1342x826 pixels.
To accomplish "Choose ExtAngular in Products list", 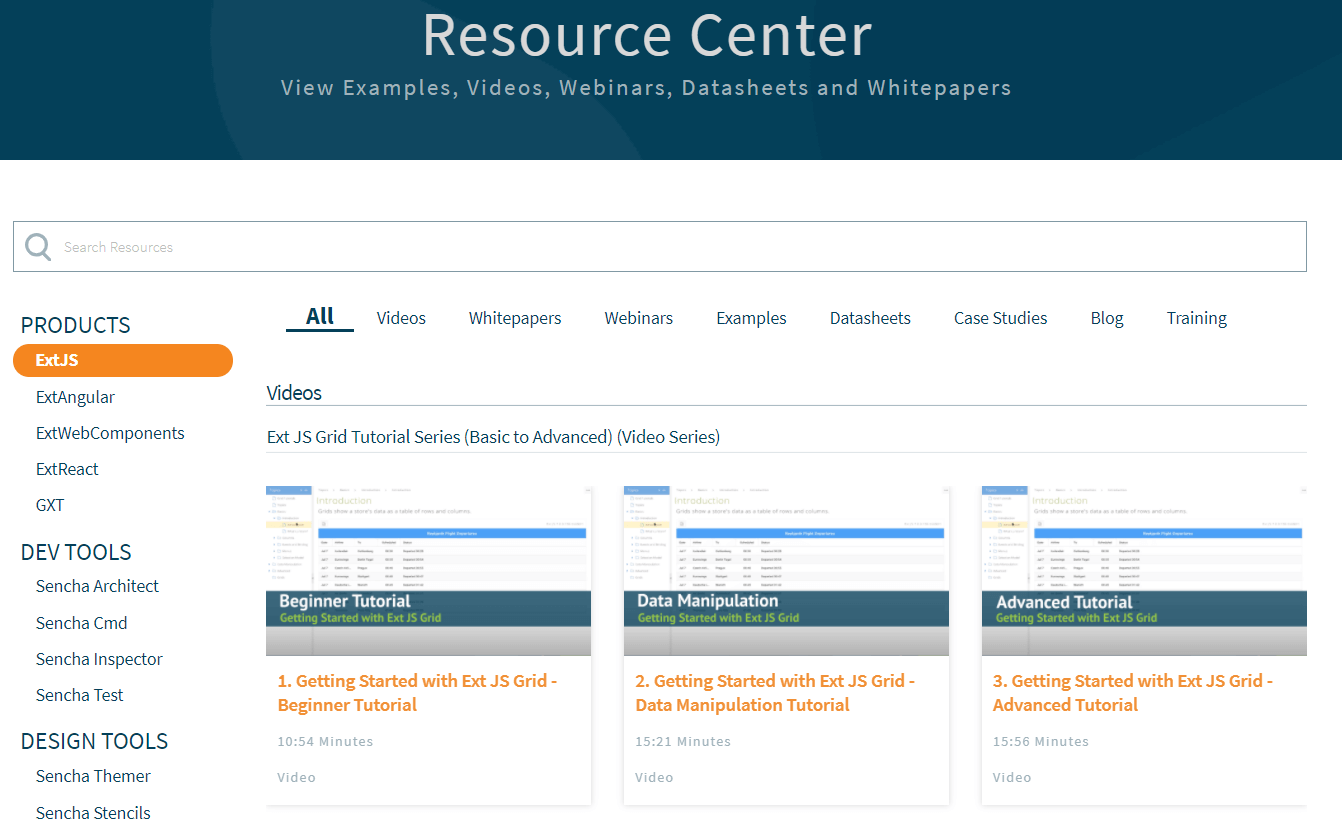I will point(75,397).
